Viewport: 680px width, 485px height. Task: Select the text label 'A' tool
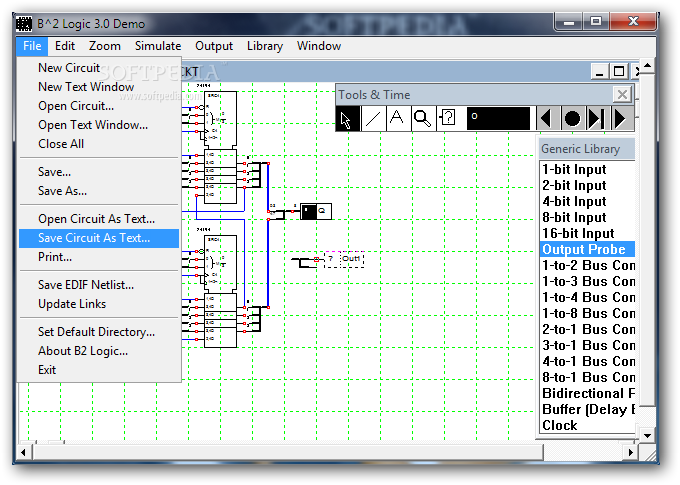coord(397,118)
